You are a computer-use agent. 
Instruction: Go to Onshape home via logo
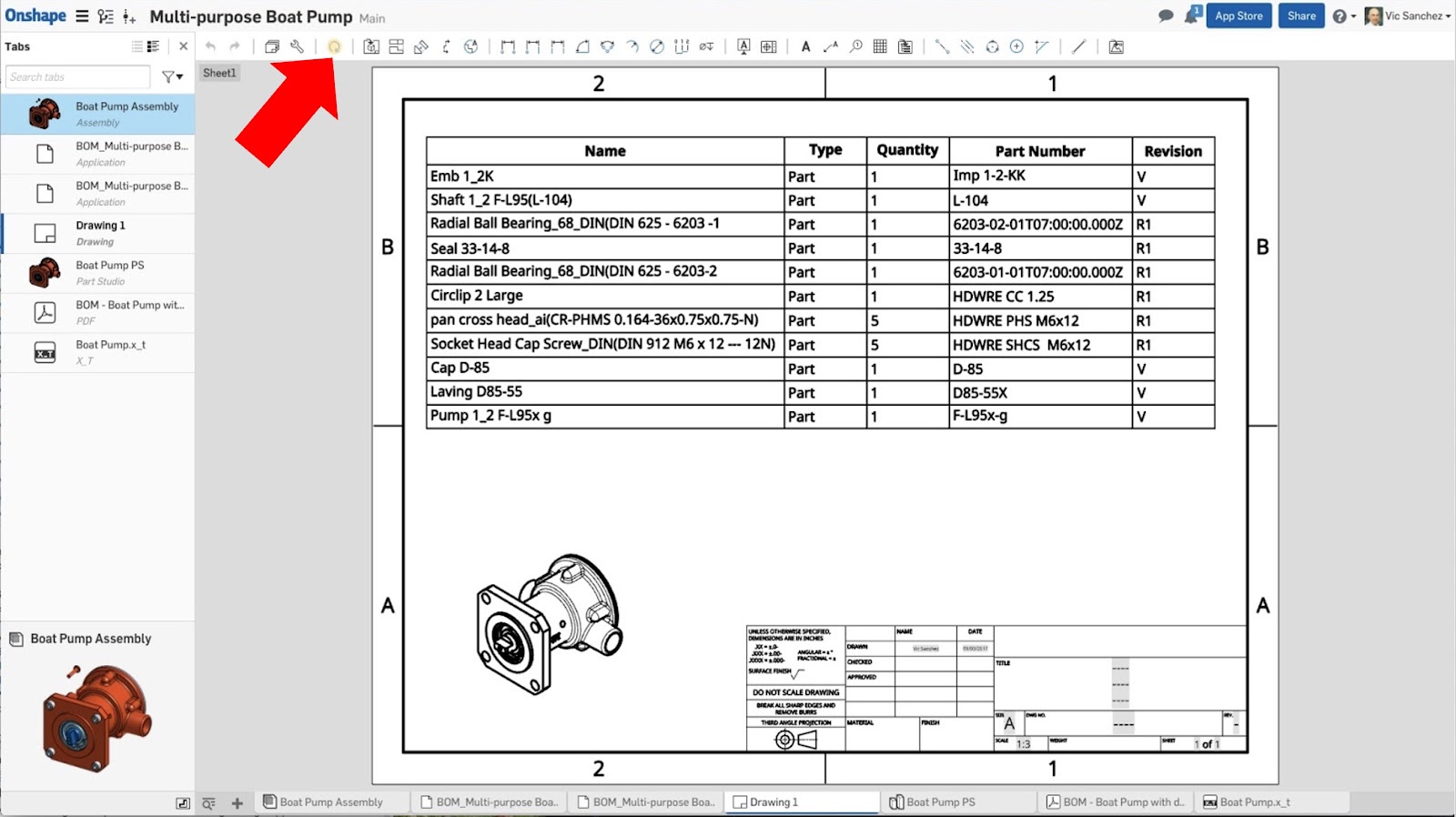(35, 15)
